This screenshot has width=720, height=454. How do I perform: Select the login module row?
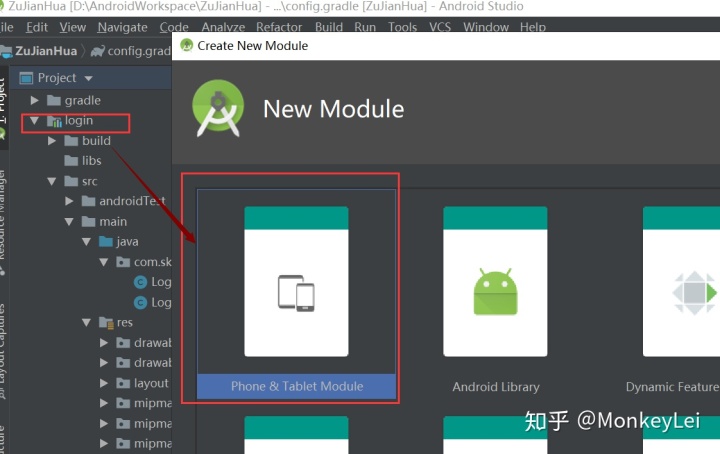(91, 121)
